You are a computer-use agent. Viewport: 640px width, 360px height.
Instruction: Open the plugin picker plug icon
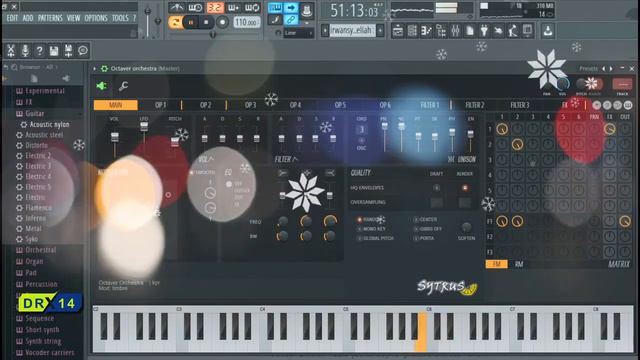coord(484,31)
